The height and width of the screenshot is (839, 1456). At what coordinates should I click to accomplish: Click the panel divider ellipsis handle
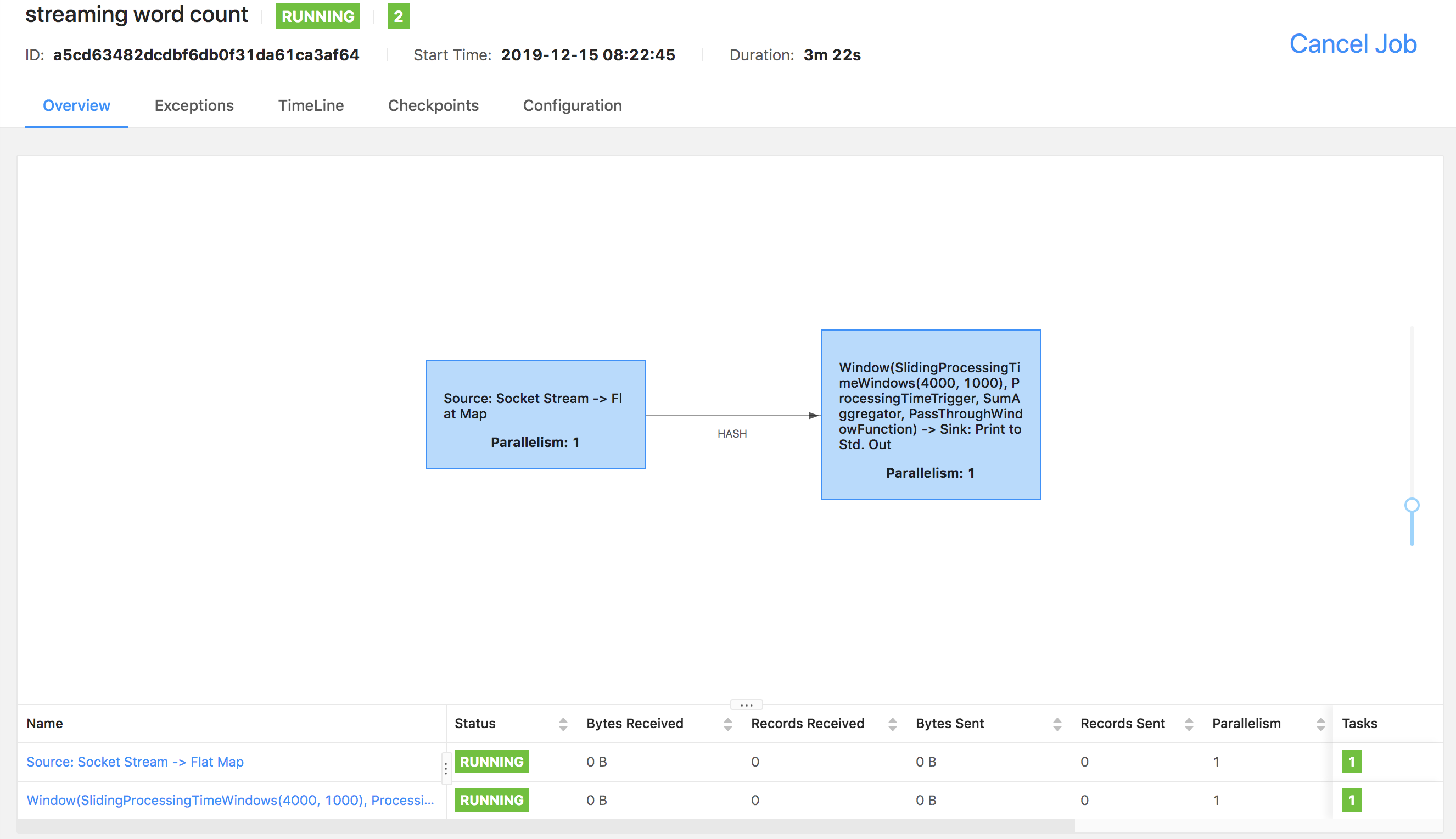(746, 704)
